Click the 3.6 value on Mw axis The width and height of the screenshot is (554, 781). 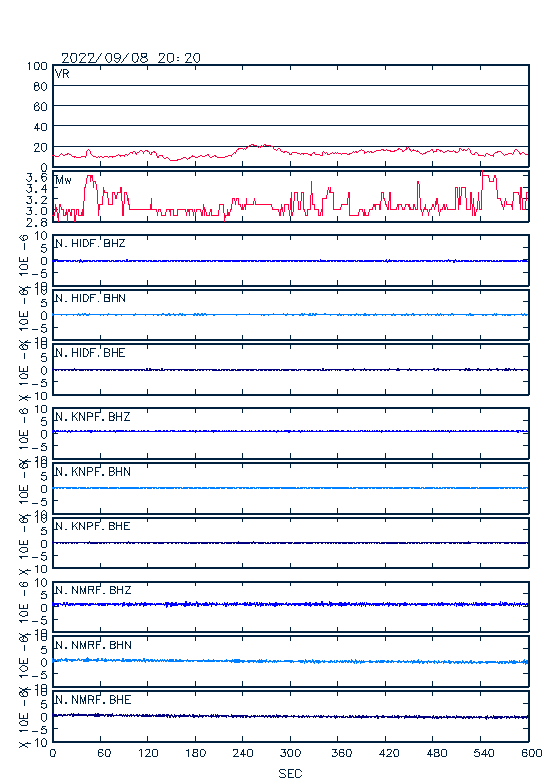[36, 177]
